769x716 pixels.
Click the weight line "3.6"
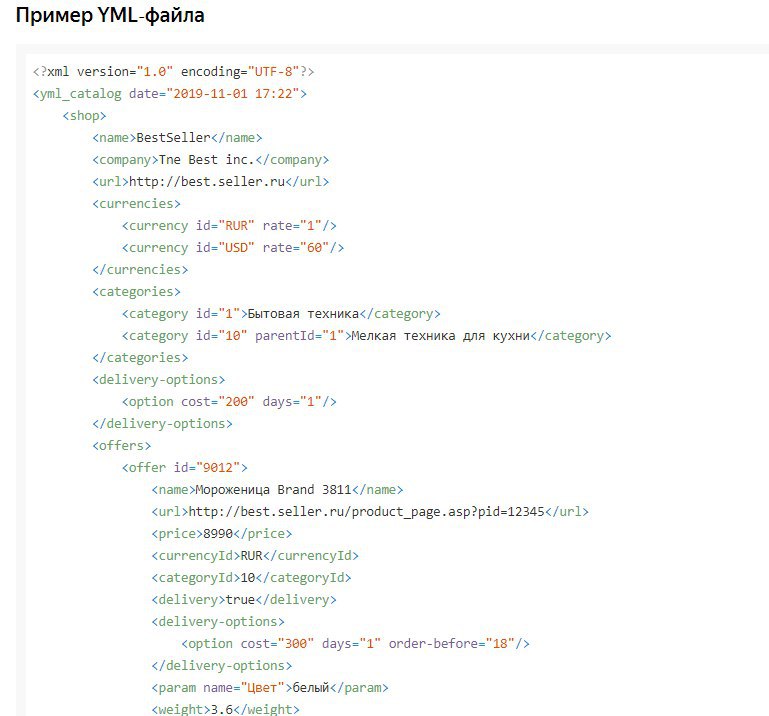pyautogui.click(x=225, y=709)
